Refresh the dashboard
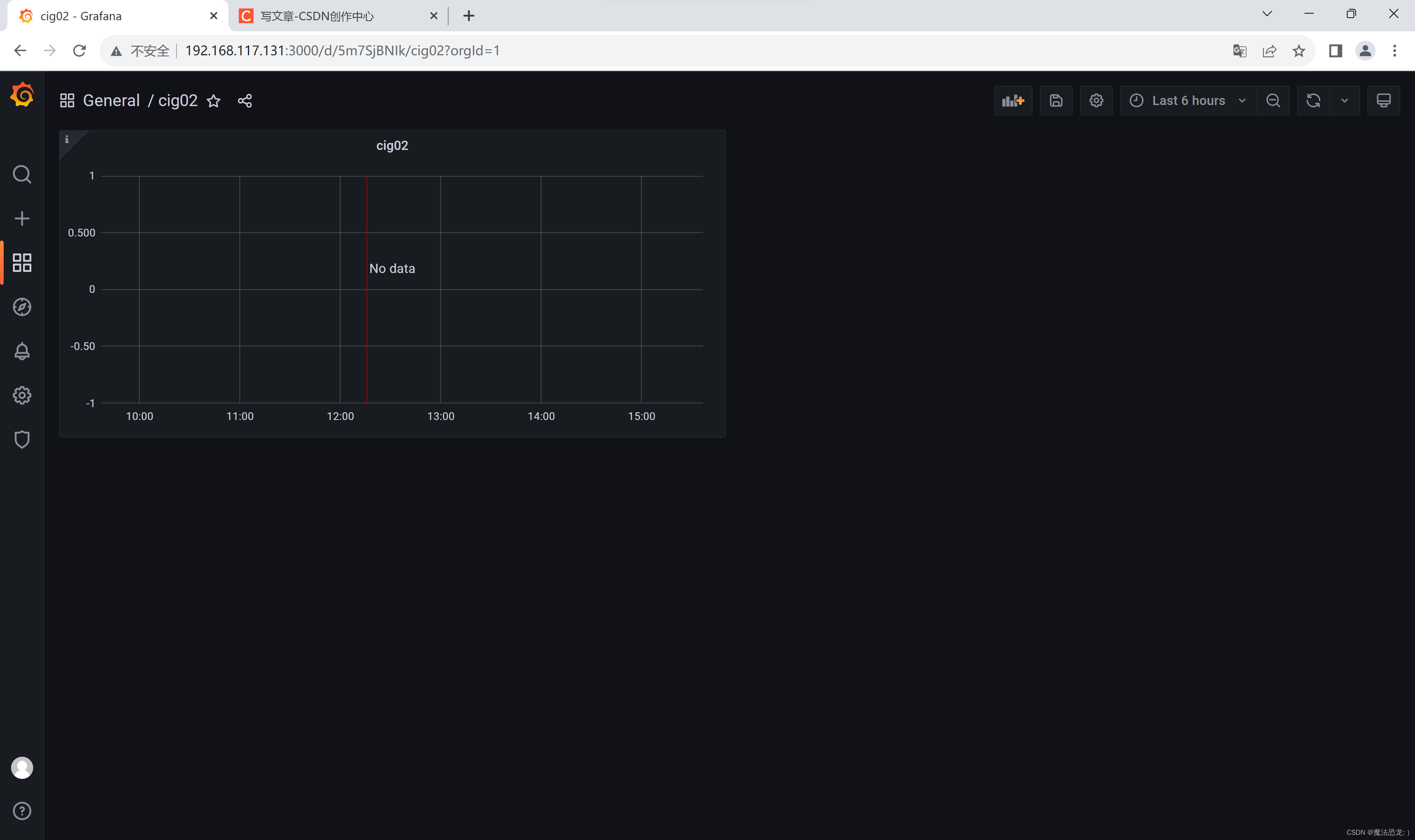This screenshot has width=1415, height=840. pos(1313,101)
